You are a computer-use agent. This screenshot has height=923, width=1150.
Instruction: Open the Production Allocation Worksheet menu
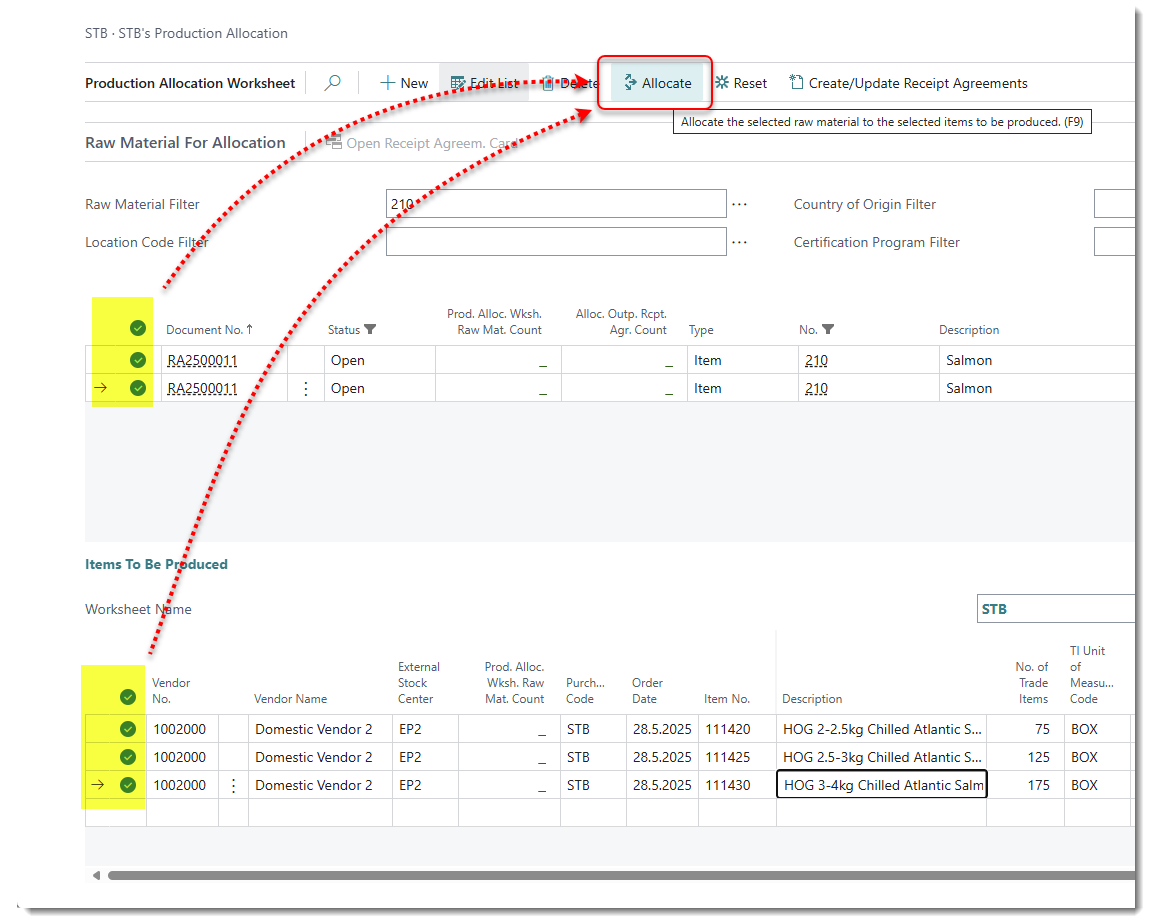(x=190, y=83)
